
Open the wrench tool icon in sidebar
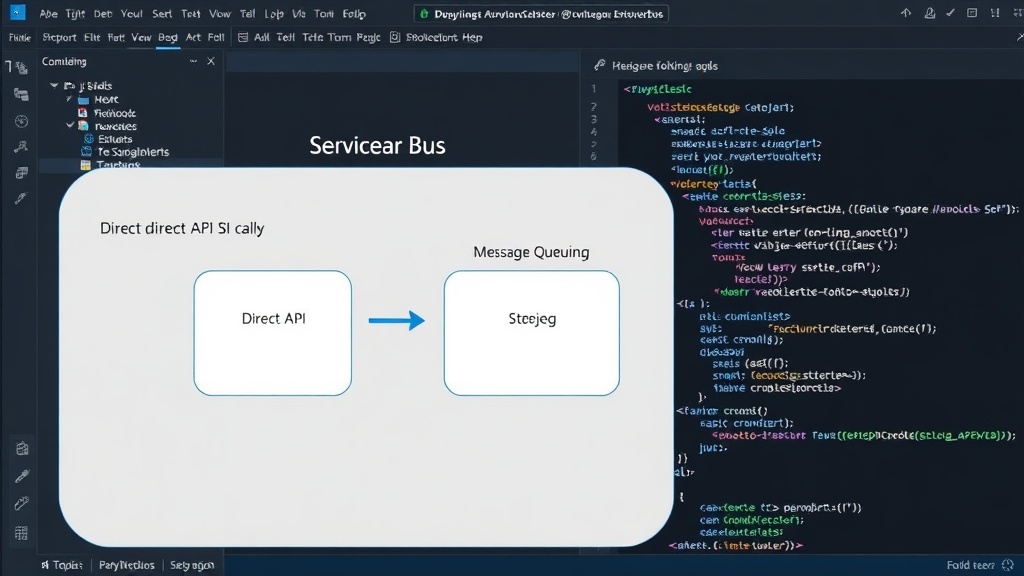(22, 504)
